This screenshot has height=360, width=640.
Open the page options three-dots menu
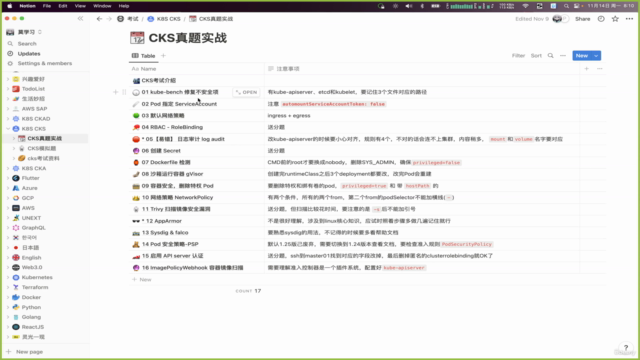coord(629,19)
